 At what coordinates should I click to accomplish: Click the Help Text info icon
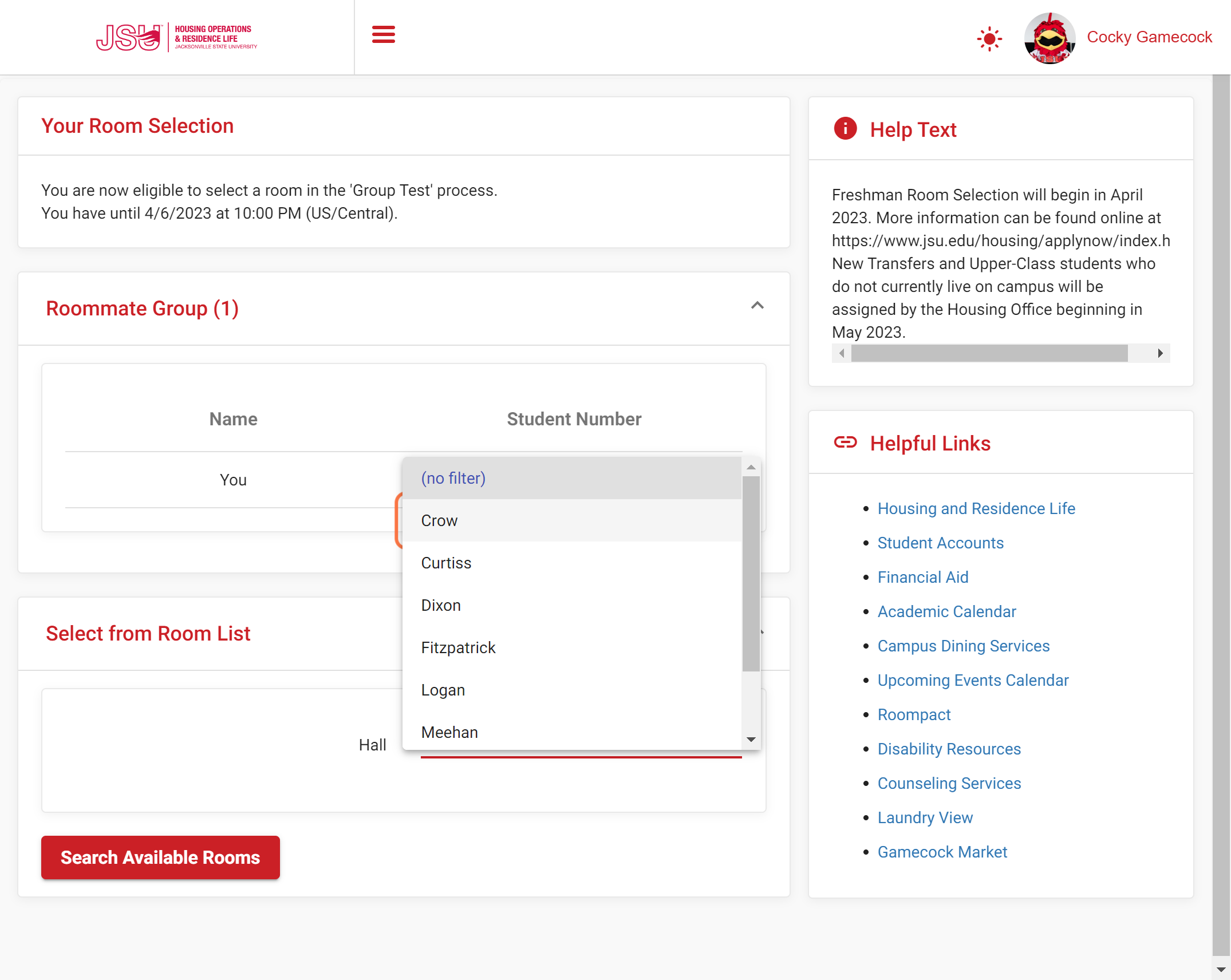[845, 129]
